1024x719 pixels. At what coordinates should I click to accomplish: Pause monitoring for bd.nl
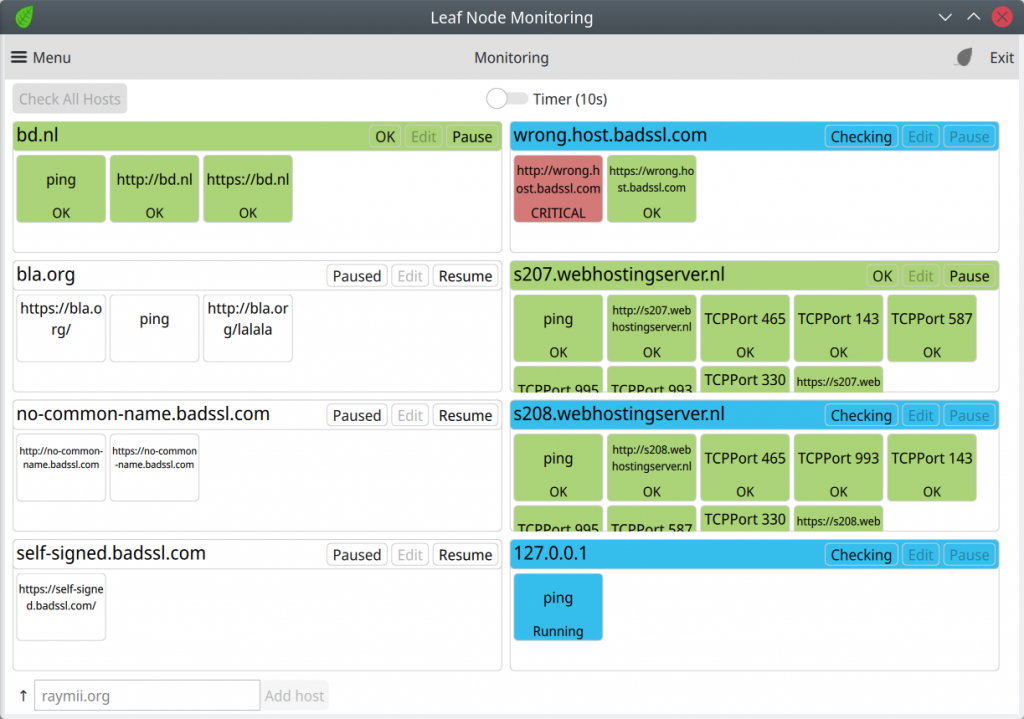[x=472, y=136]
